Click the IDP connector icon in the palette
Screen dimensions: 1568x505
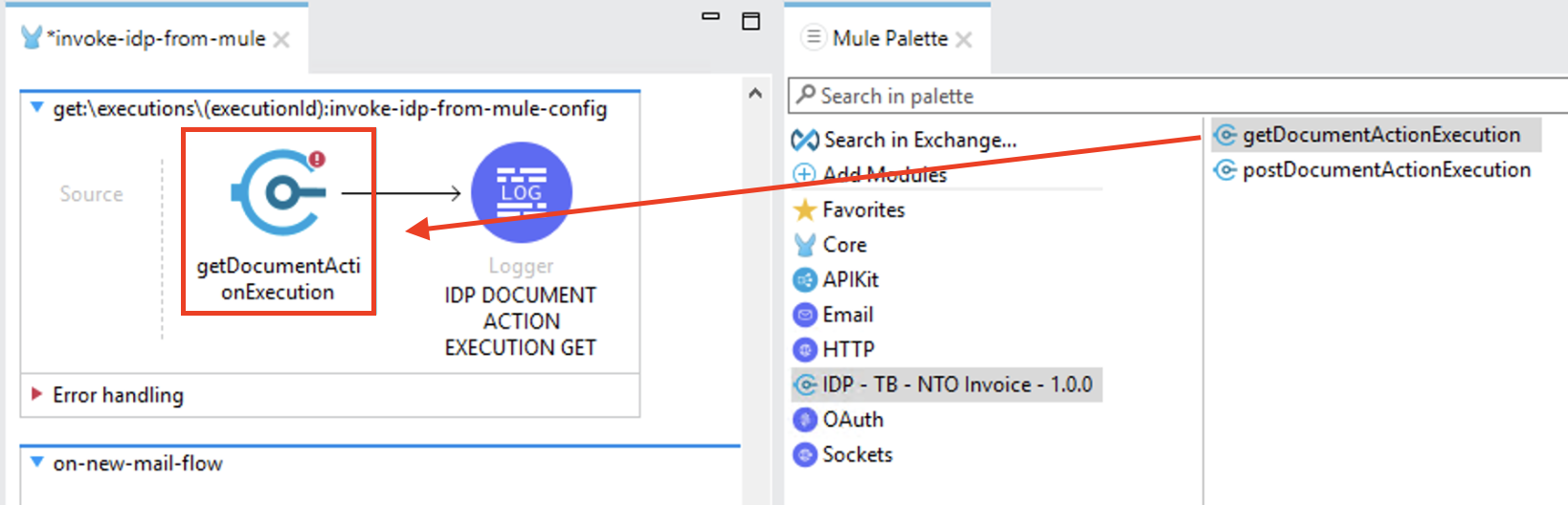[805, 385]
